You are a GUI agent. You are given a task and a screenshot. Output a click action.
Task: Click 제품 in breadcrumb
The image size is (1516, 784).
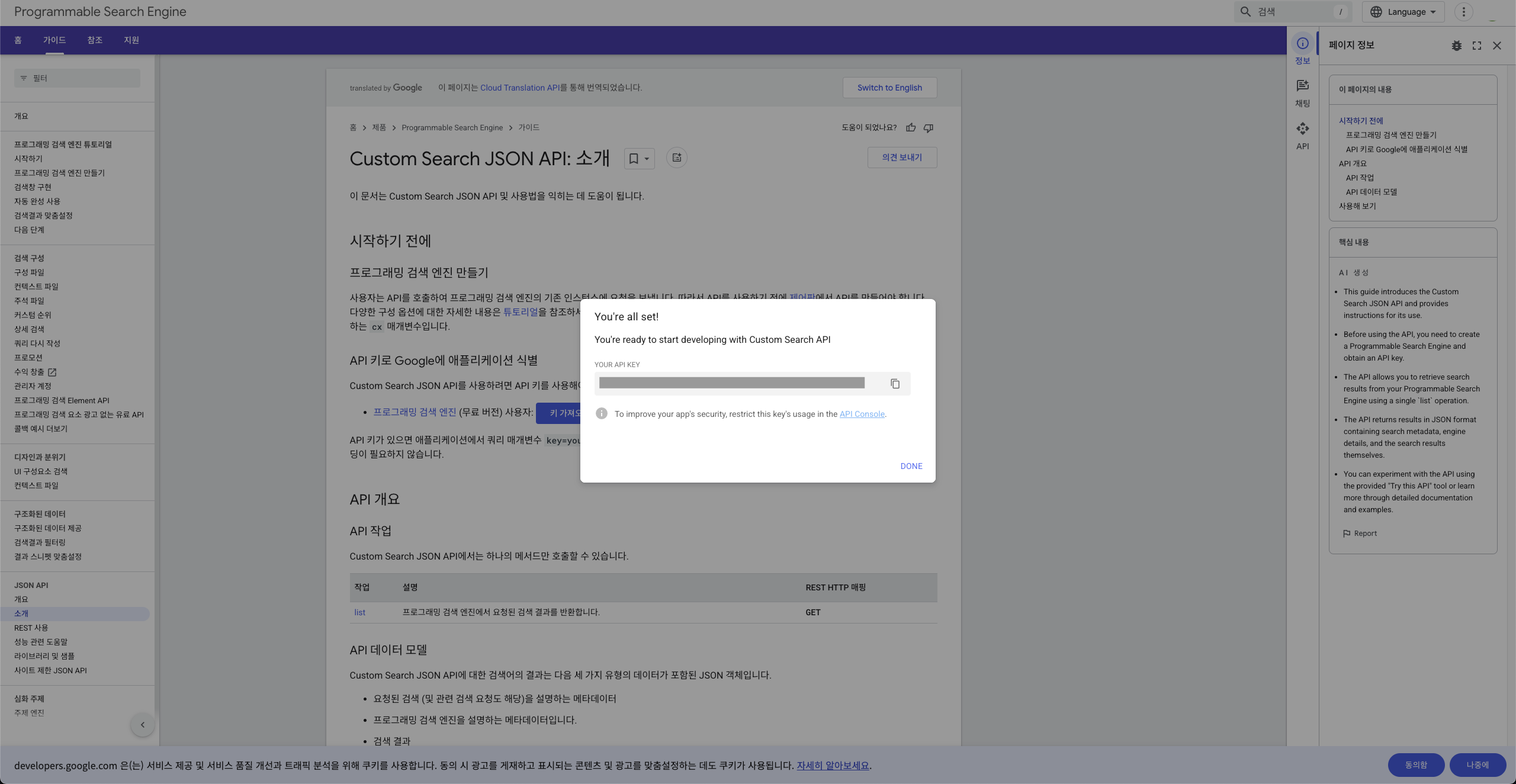[x=379, y=127]
